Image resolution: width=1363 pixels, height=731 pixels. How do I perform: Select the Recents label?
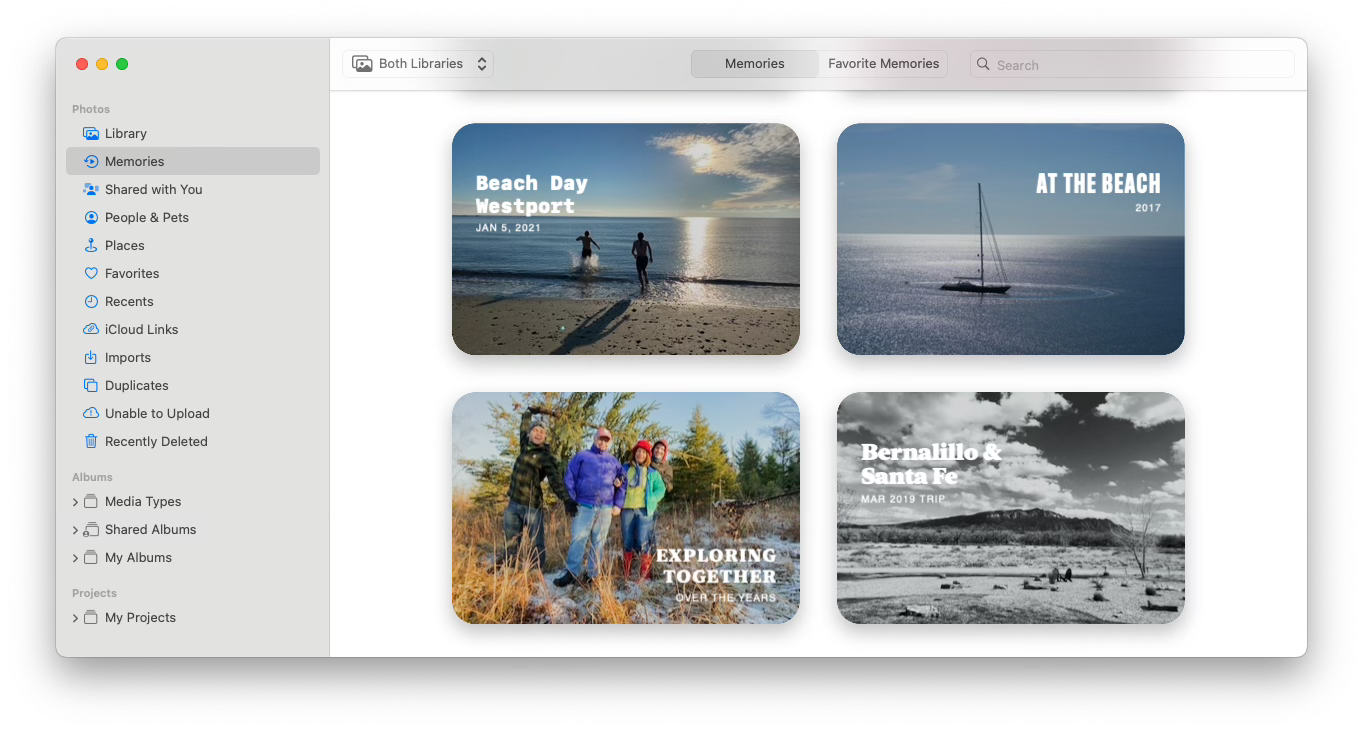coord(129,301)
